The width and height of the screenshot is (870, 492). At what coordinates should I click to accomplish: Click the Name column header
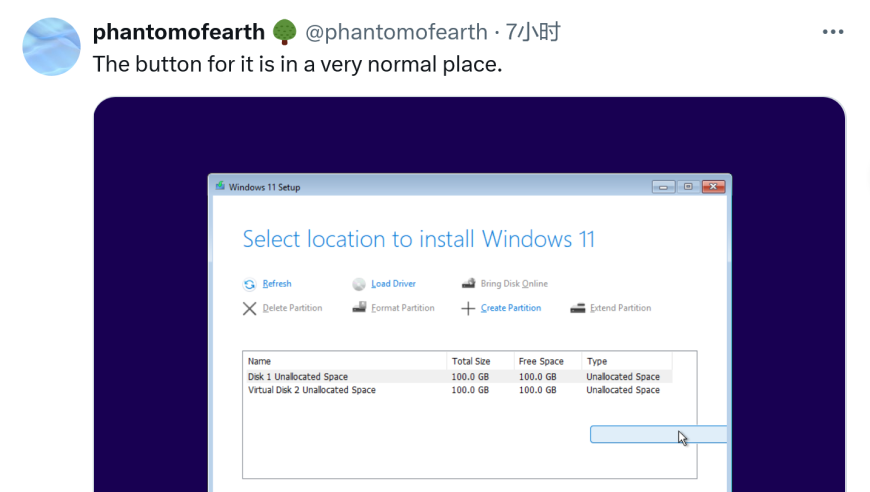click(345, 361)
